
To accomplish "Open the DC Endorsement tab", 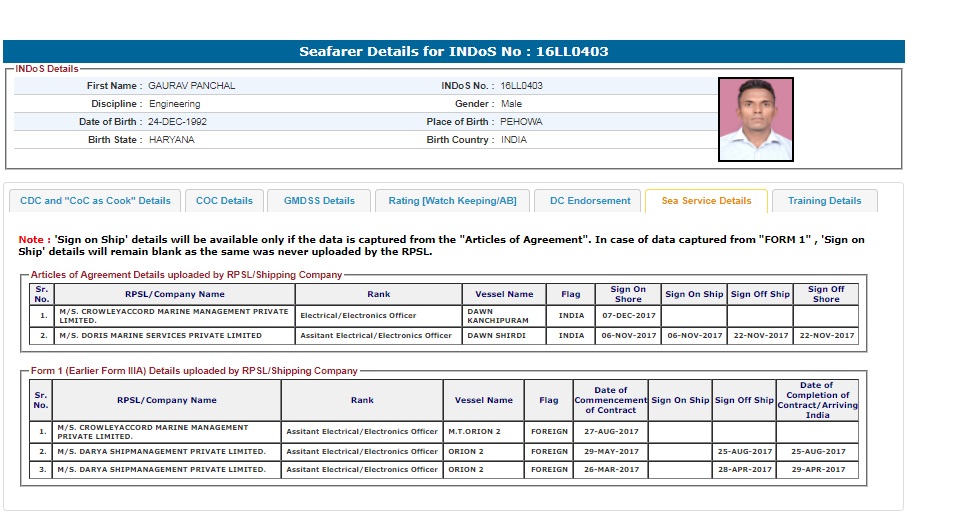I will (590, 201).
